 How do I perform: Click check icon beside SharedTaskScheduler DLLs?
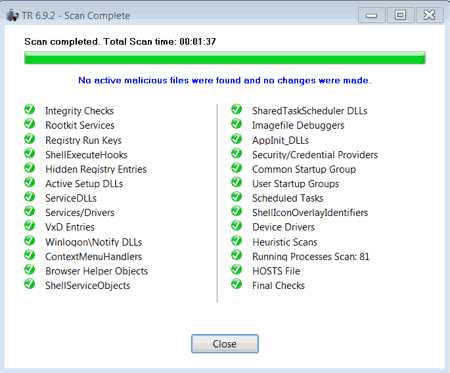click(237, 109)
